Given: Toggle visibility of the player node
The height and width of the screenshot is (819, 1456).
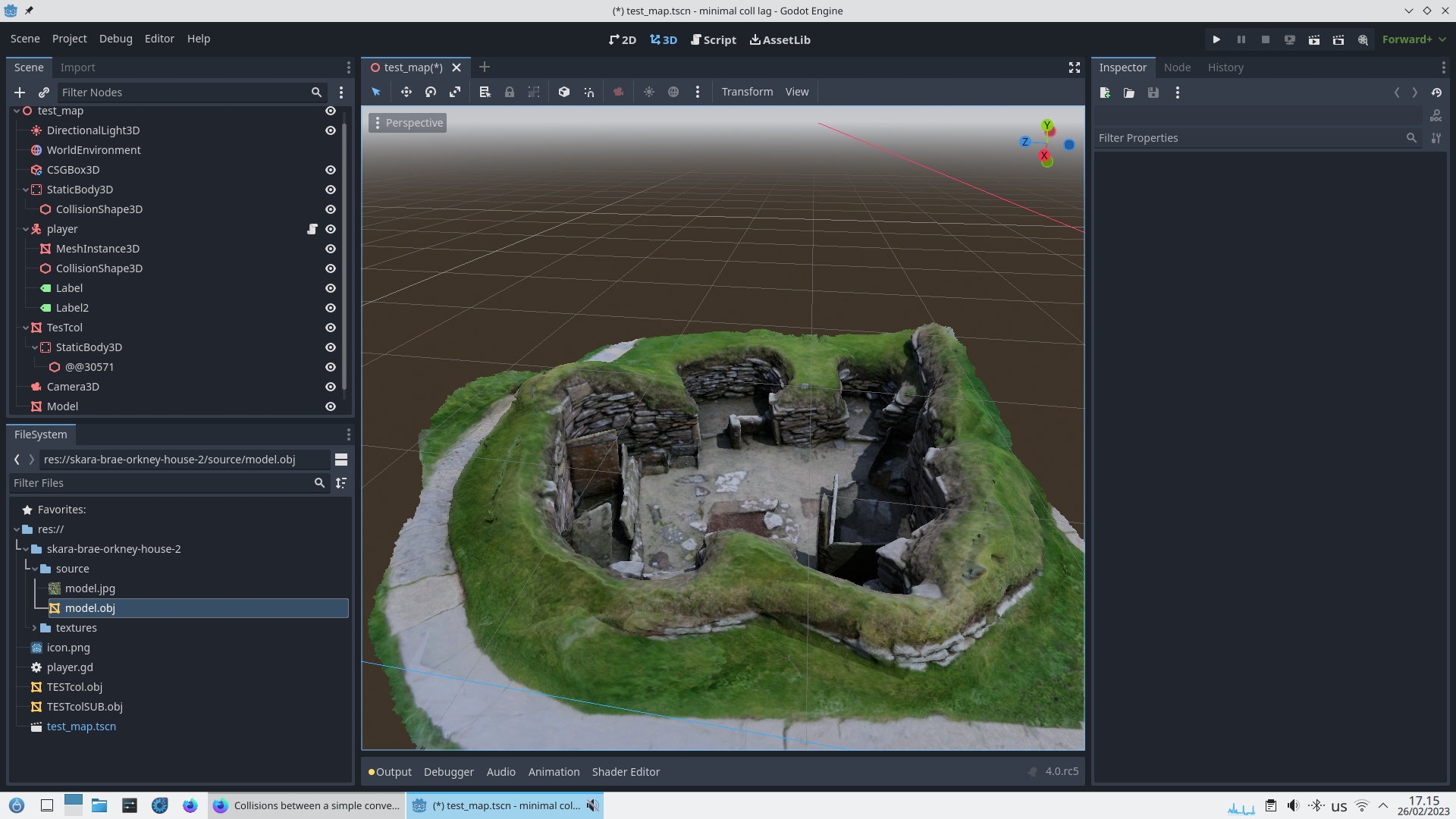Looking at the screenshot, I should (331, 228).
